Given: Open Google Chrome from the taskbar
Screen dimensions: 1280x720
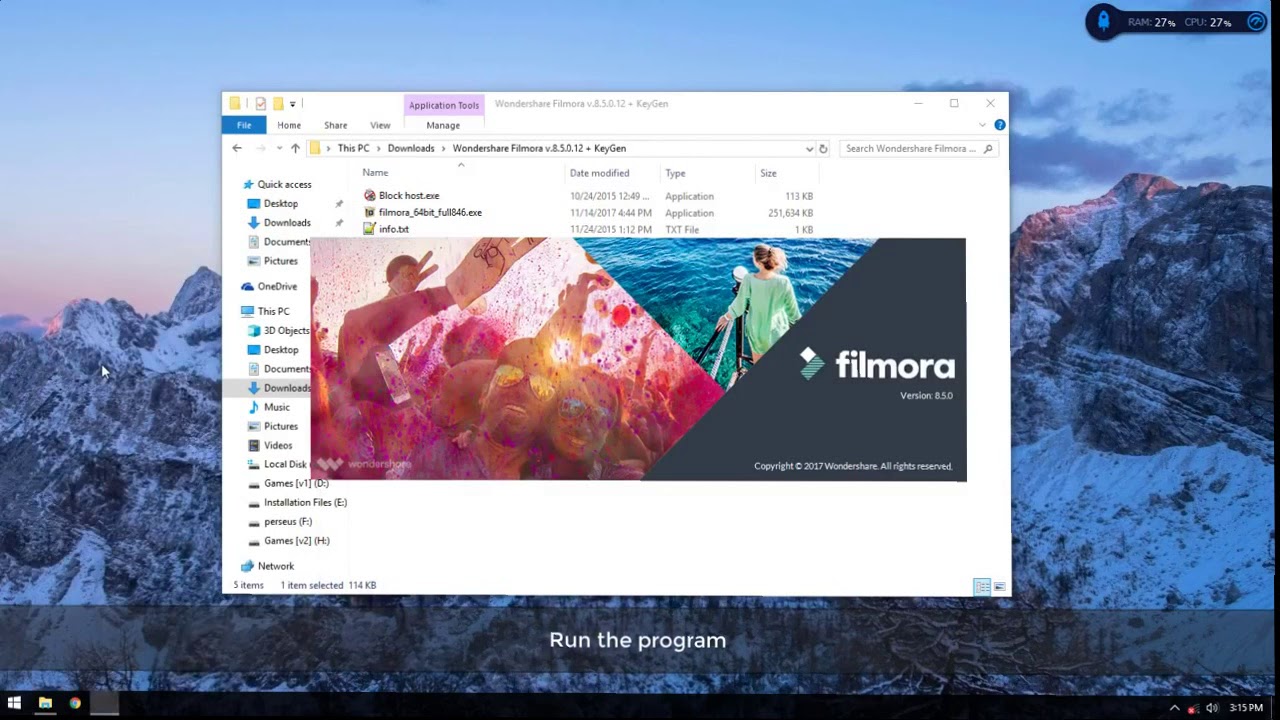Looking at the screenshot, I should (x=75, y=704).
